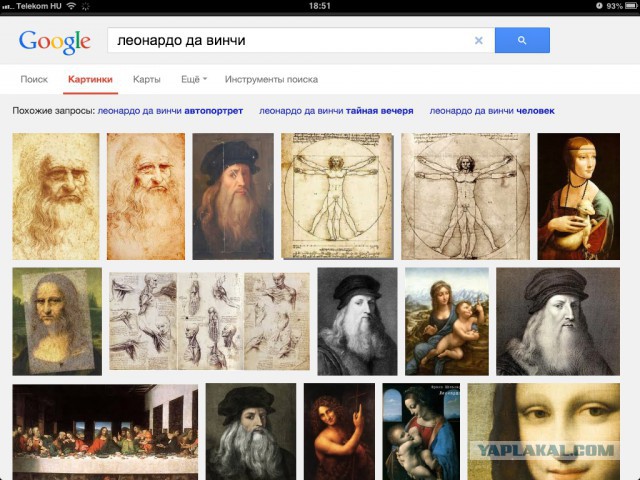Open the first Vitruvian Man thumbnail with text
The image size is (640, 480).
click(x=337, y=196)
